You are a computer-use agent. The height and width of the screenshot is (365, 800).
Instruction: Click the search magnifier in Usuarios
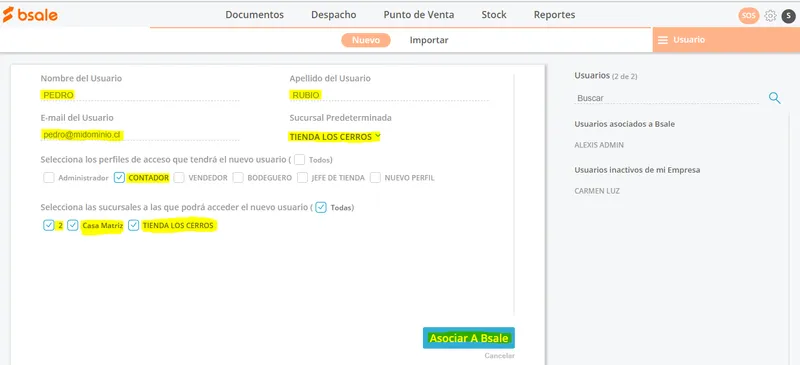point(774,98)
